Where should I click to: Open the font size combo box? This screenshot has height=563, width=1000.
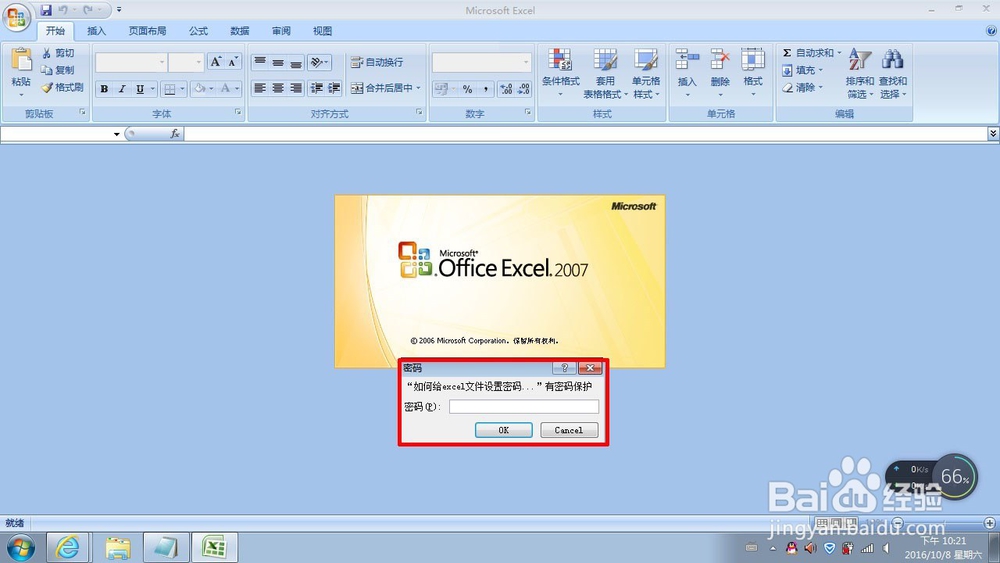click(x=186, y=62)
